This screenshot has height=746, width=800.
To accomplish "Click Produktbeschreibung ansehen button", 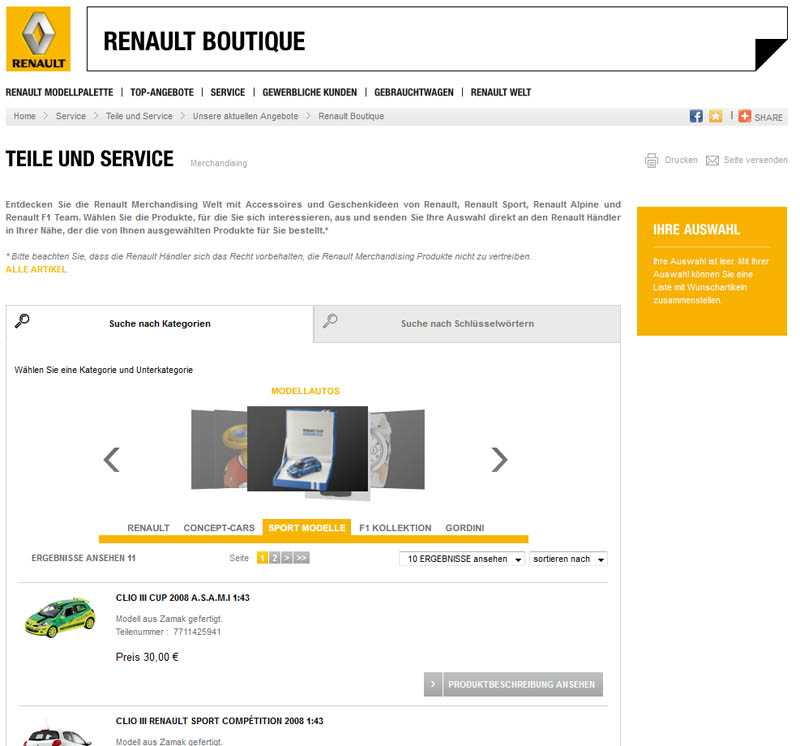I will tap(520, 685).
